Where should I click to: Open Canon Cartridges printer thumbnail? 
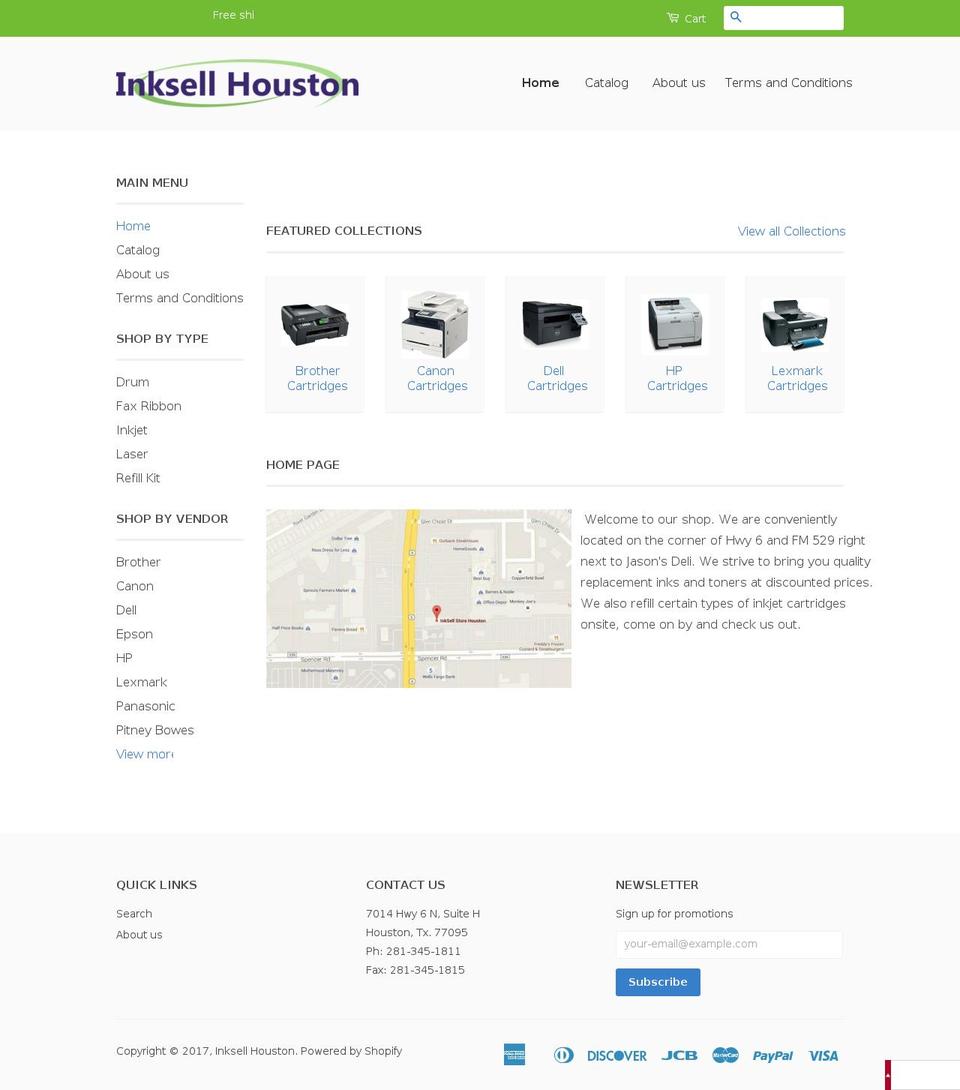point(435,324)
